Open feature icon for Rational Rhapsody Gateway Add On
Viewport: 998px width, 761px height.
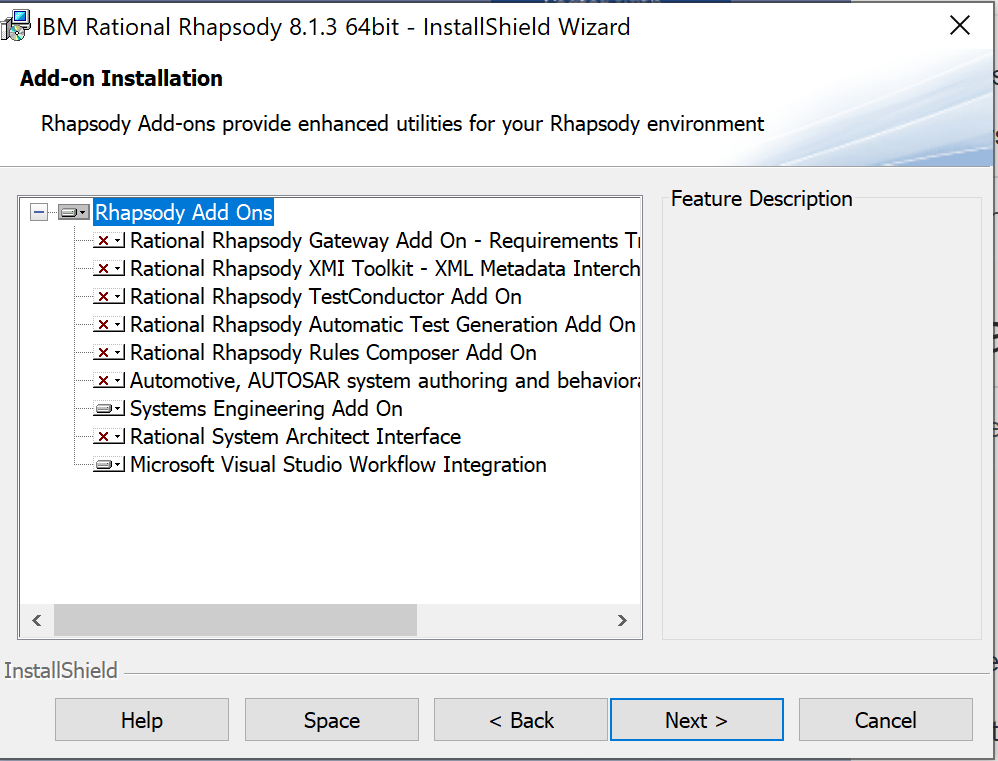pyautogui.click(x=109, y=241)
